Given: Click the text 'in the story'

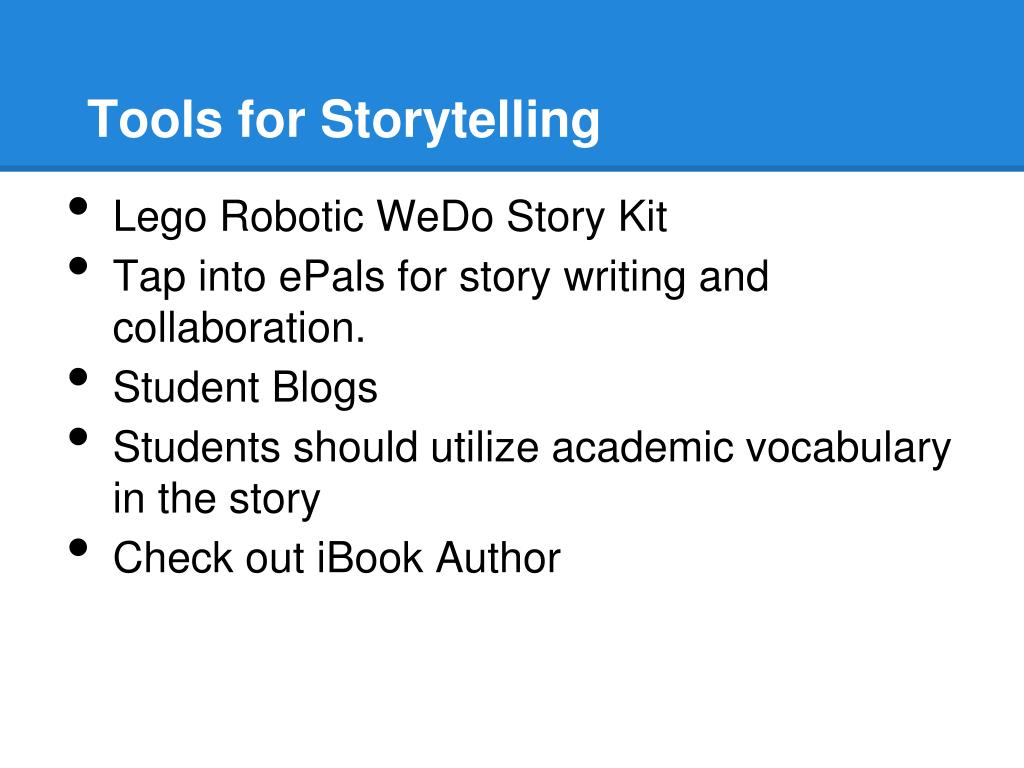Looking at the screenshot, I should [217, 500].
